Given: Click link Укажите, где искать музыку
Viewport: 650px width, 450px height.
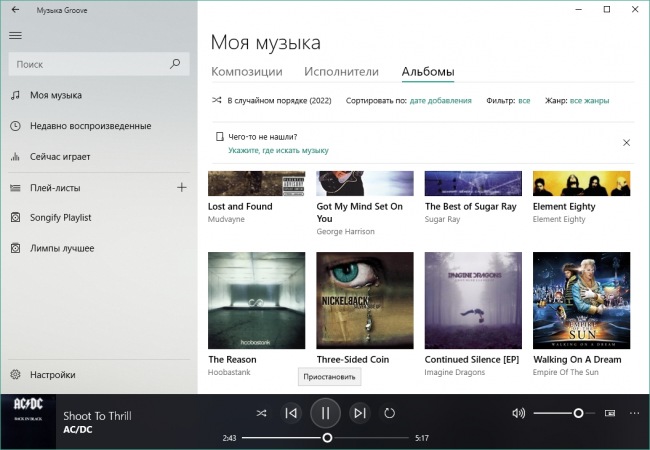Looking at the screenshot, I should click(278, 150).
